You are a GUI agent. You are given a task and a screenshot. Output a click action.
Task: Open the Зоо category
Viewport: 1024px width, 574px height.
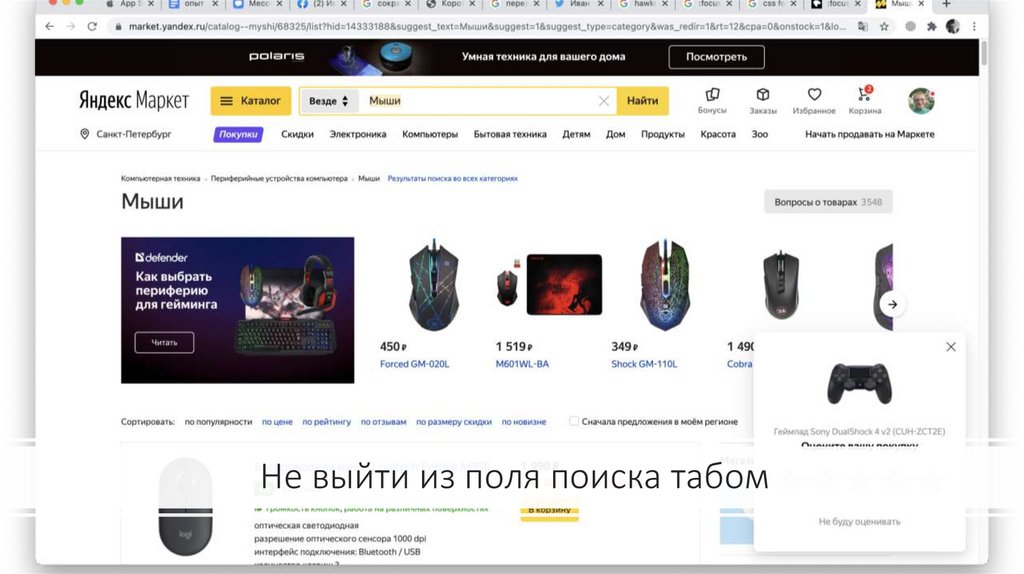[760, 134]
